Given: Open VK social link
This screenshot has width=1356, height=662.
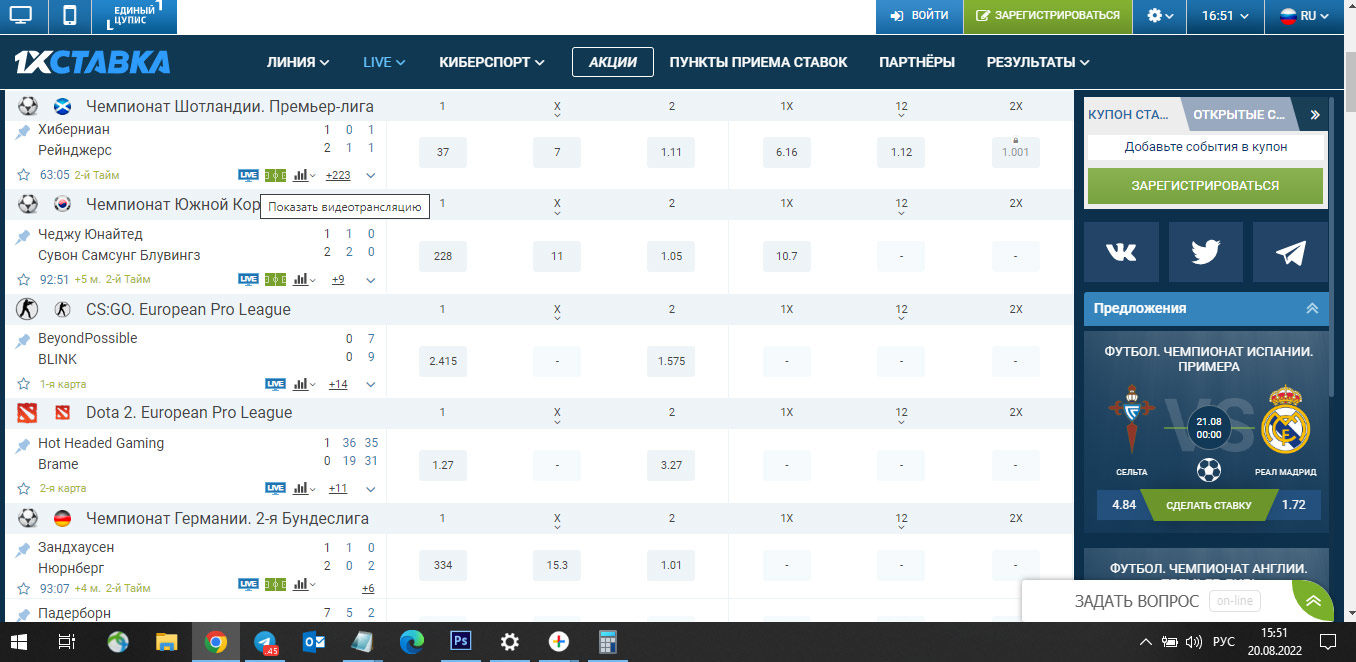Looking at the screenshot, I should pyautogui.click(x=1121, y=252).
